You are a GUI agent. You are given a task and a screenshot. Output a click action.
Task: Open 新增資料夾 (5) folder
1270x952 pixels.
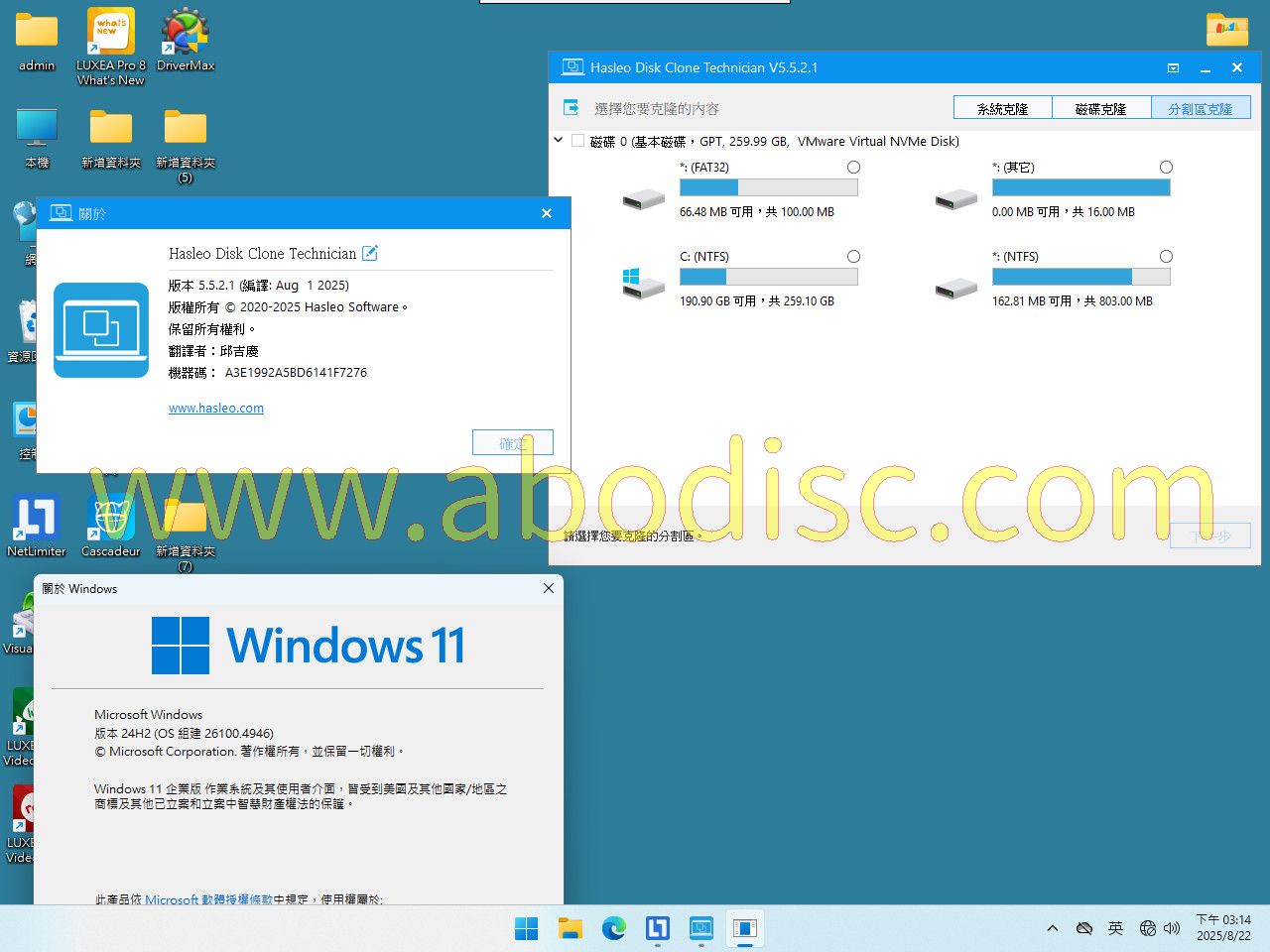pos(186,145)
